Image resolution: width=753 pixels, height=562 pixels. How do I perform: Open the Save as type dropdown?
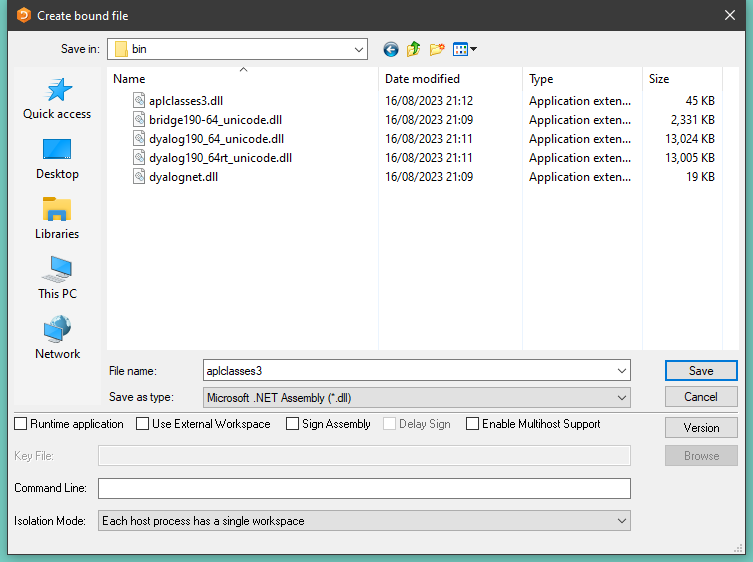click(x=622, y=398)
